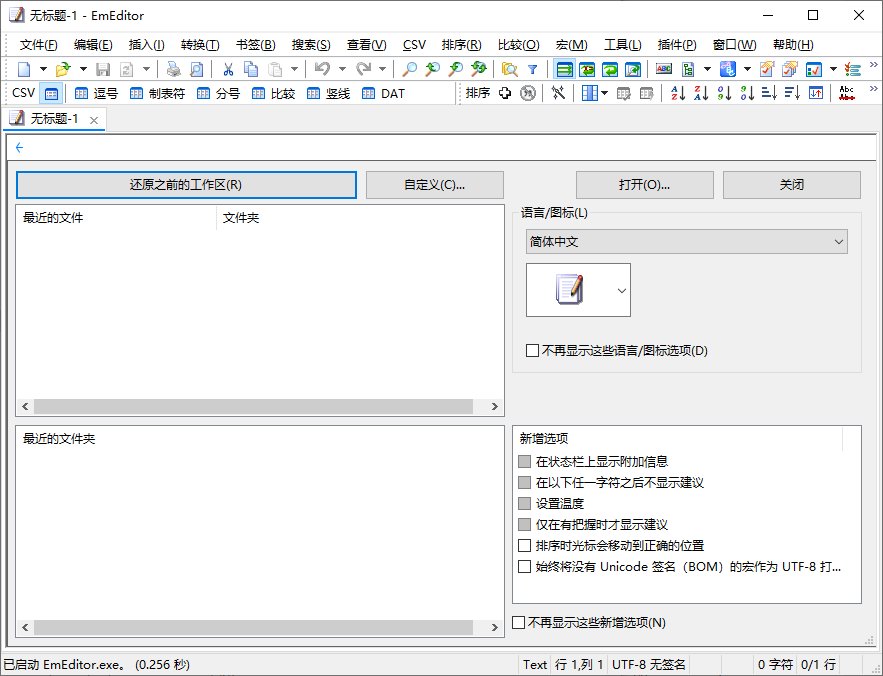Viewport: 883px width, 676px height.
Task: Expand the sort toolbar overflow chevron
Action: (874, 88)
